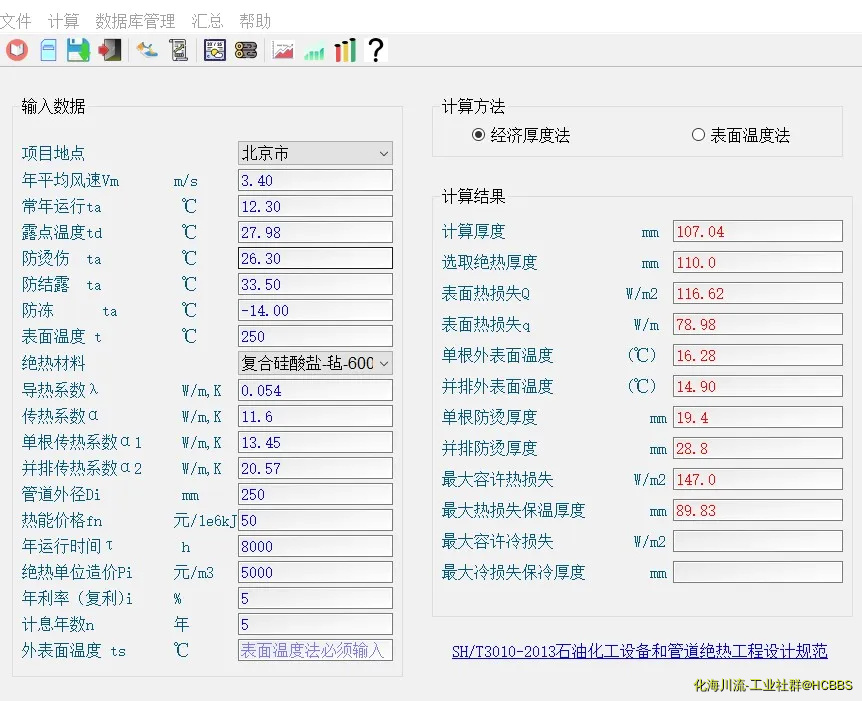The width and height of the screenshot is (862, 701).
Task: Click the empty 最大冷损失保冷厚度 result field
Action: (758, 572)
